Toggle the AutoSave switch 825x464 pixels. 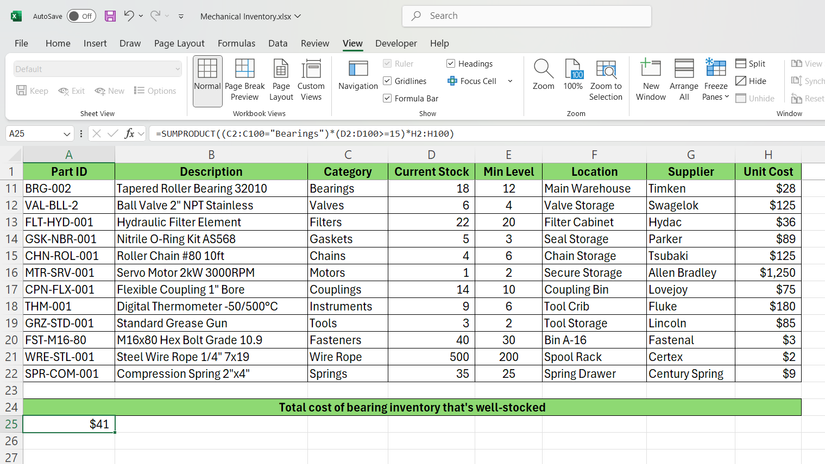[x=81, y=16]
